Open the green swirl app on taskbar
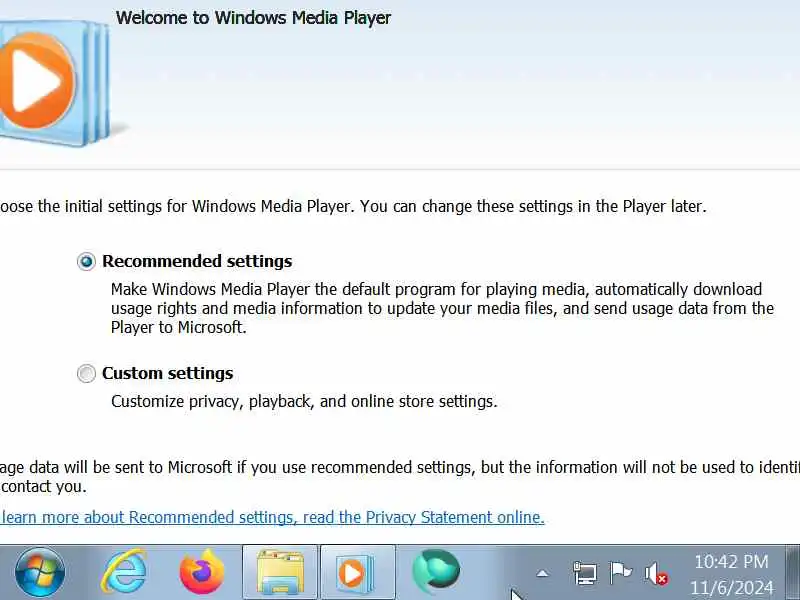Screen dimensions: 800x600 coord(436,571)
